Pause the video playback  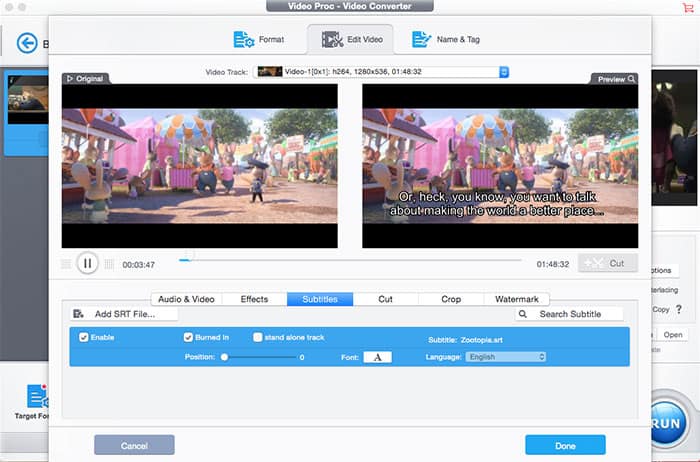pos(87,263)
